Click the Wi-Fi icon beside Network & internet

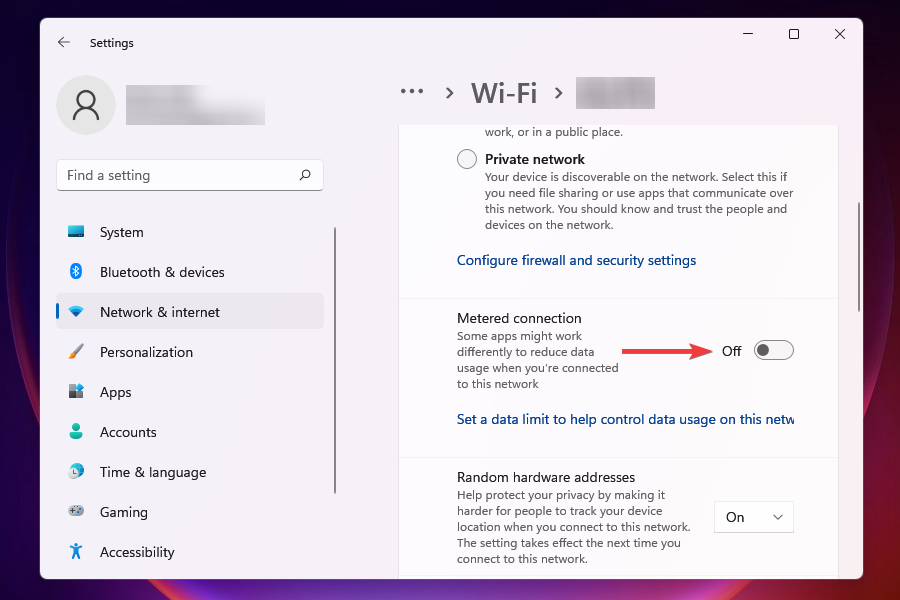pyautogui.click(x=76, y=312)
